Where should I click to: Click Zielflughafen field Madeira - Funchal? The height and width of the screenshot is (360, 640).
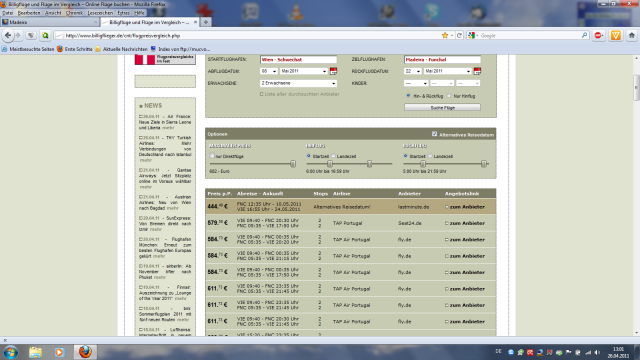(x=442, y=60)
